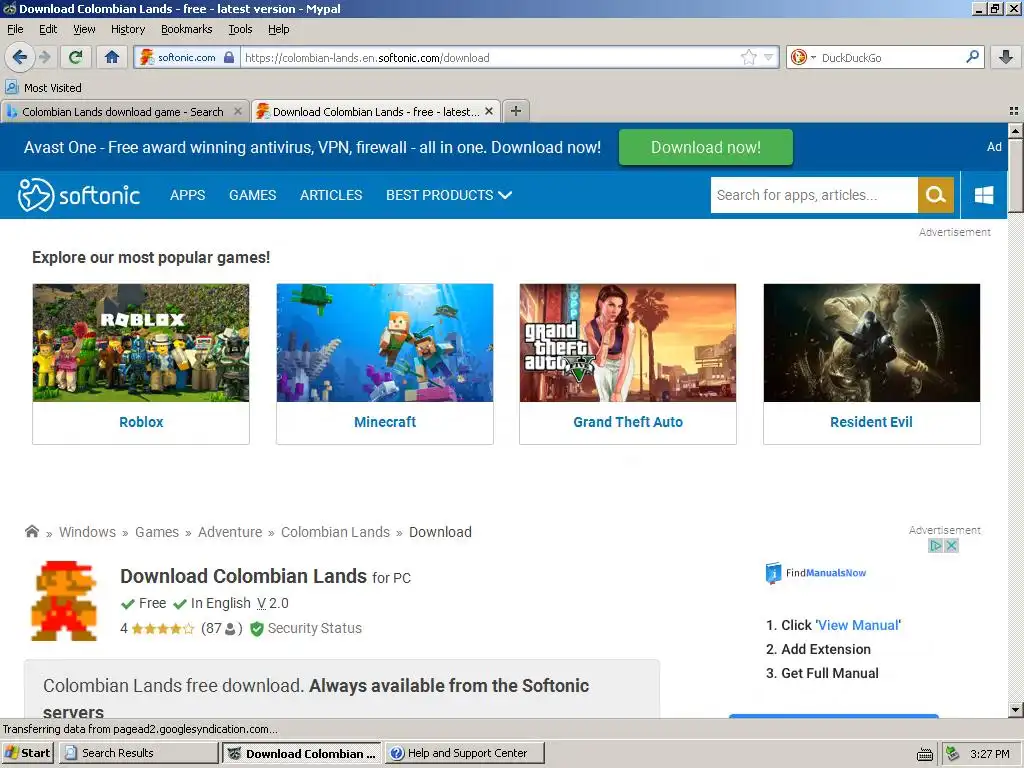Click the page scrollbar down arrow
Image resolution: width=1024 pixels, height=768 pixels.
click(1015, 709)
